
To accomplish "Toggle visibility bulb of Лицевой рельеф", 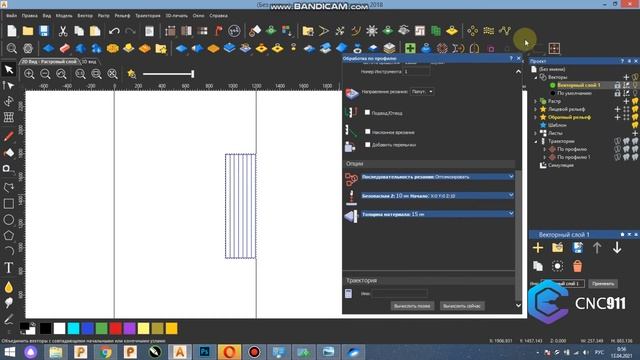I will click(x=635, y=109).
